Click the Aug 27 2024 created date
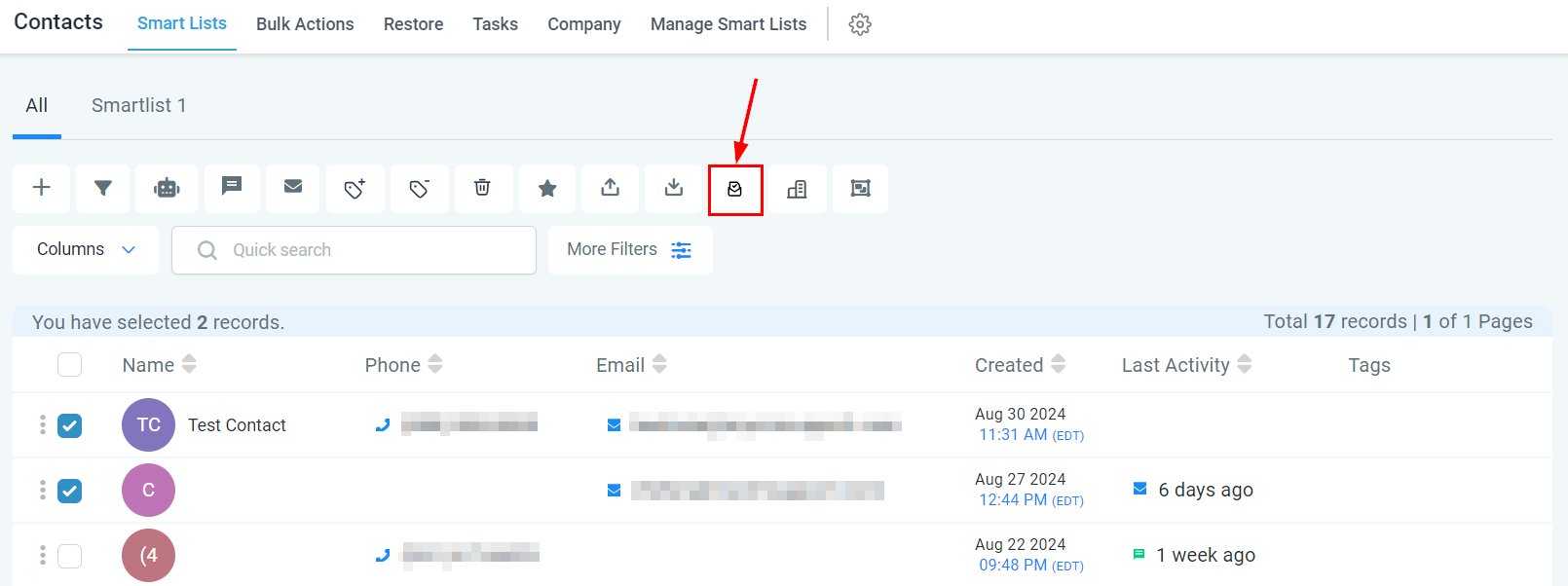 (1020, 479)
